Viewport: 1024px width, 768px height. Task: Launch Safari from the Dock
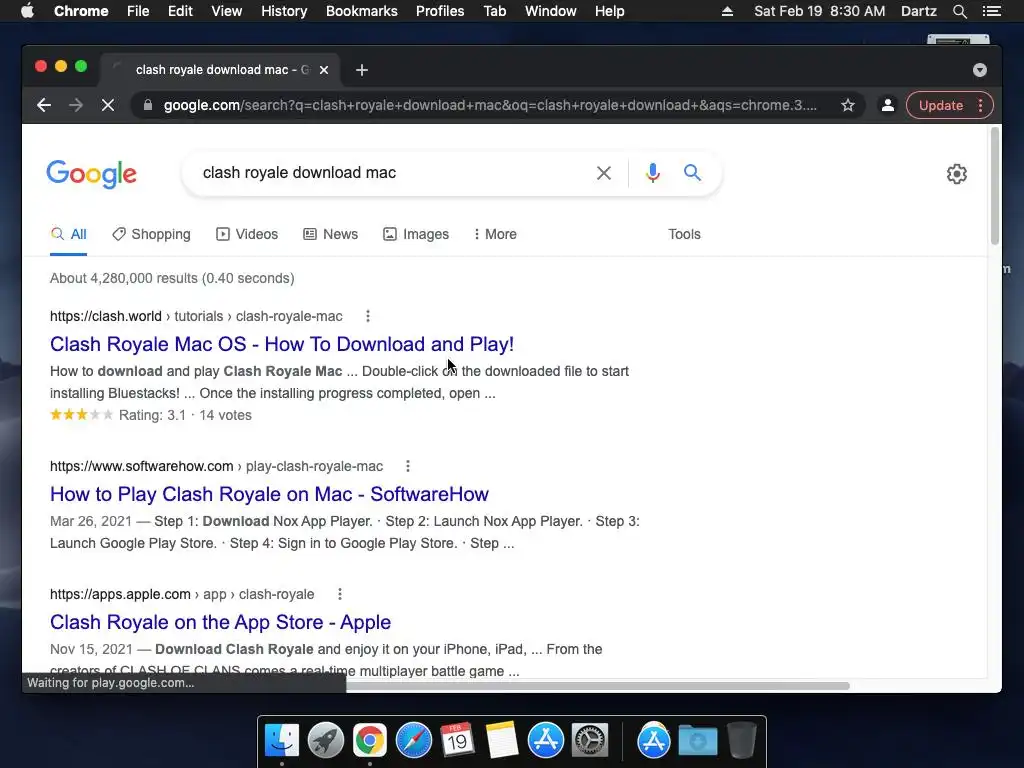pyautogui.click(x=413, y=741)
